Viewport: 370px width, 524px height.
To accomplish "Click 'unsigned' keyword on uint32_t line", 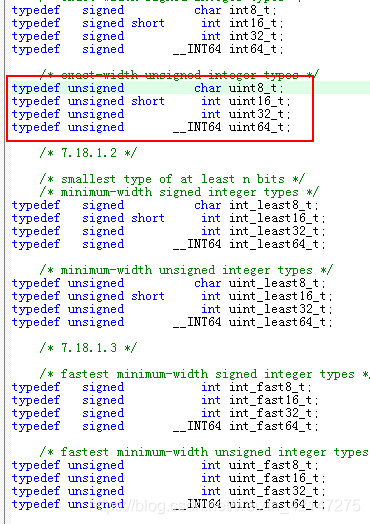I will pos(96,114).
